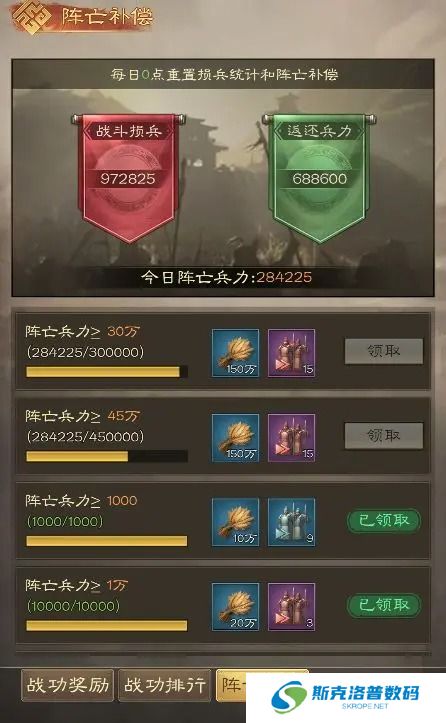Tap the purple soldier icon in 45万 row

(291, 438)
